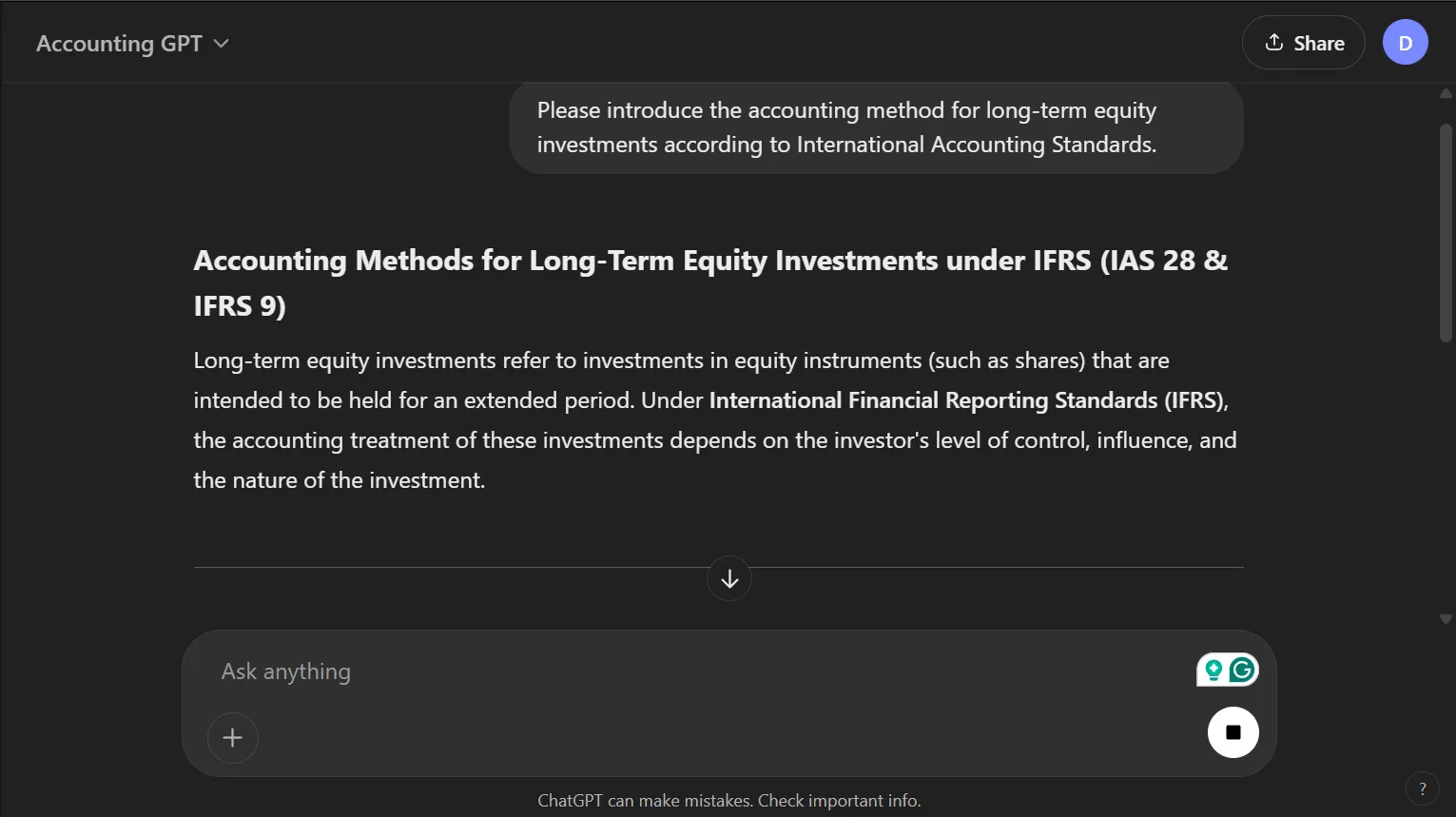Click the upload arrow icon in Share
1456x817 pixels.
pyautogui.click(x=1274, y=43)
